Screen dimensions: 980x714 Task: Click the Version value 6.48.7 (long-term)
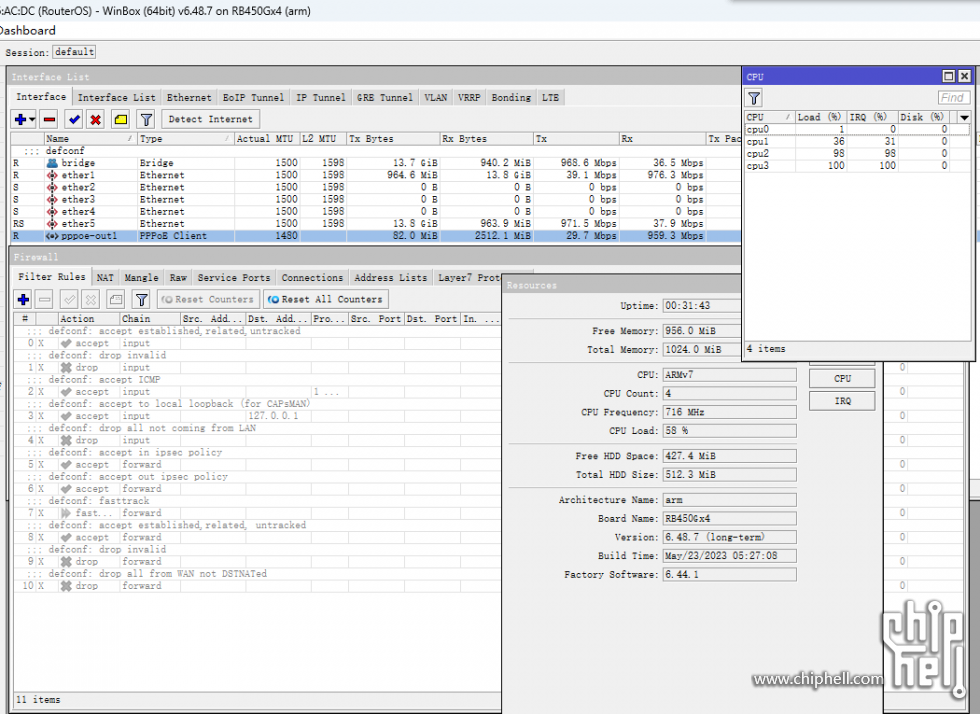click(x=729, y=537)
